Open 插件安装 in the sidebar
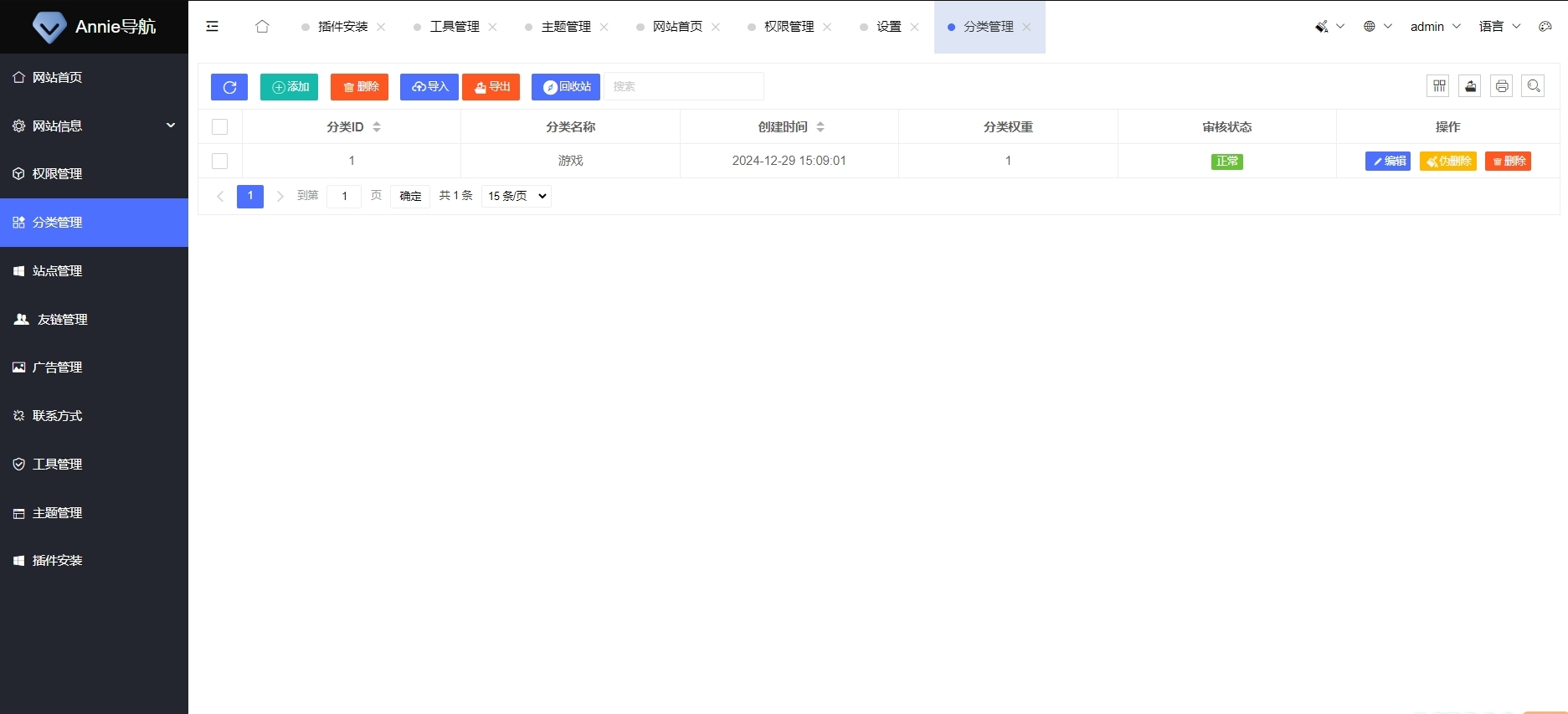This screenshot has width=1568, height=714. (x=94, y=561)
